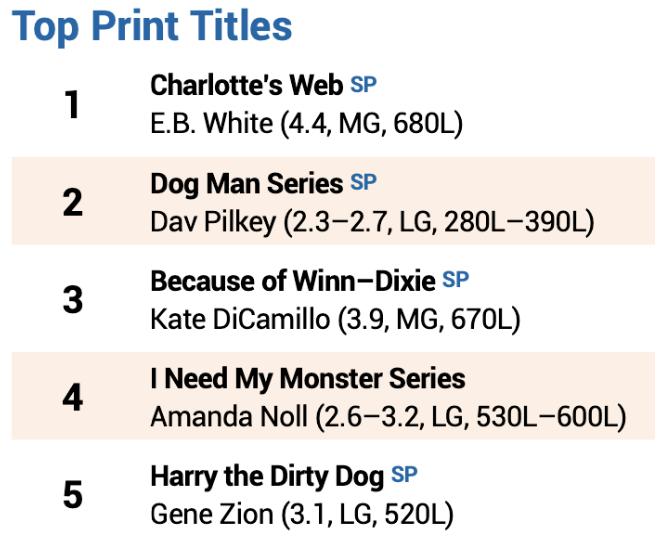Click the E.B. White author line
Screen dimensions: 657x536
pyautogui.click(x=306, y=124)
